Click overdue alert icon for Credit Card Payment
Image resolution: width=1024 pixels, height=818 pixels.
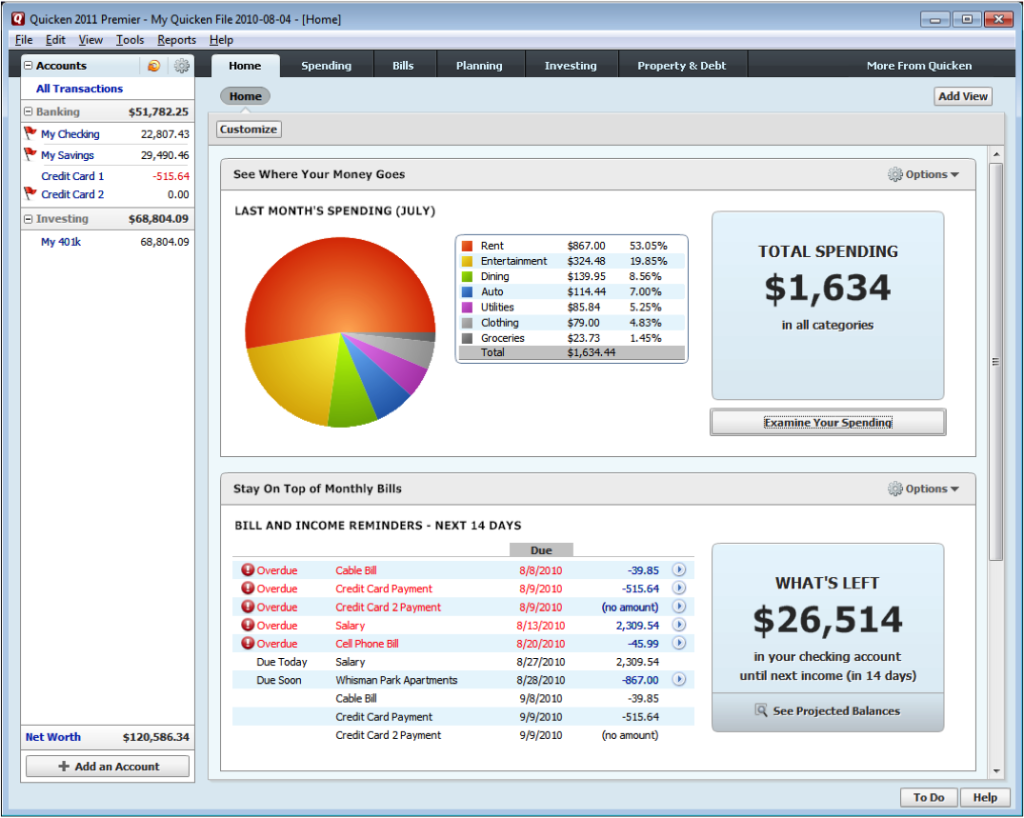pyautogui.click(x=248, y=588)
